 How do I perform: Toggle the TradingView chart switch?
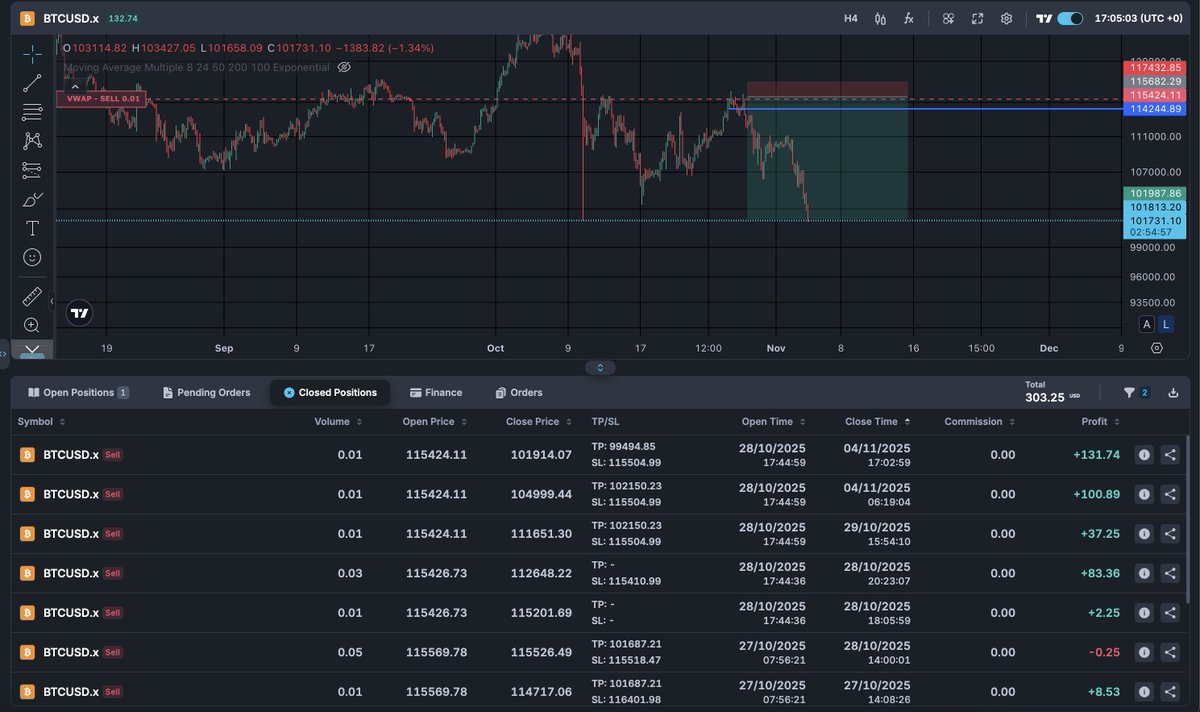[1070, 18]
